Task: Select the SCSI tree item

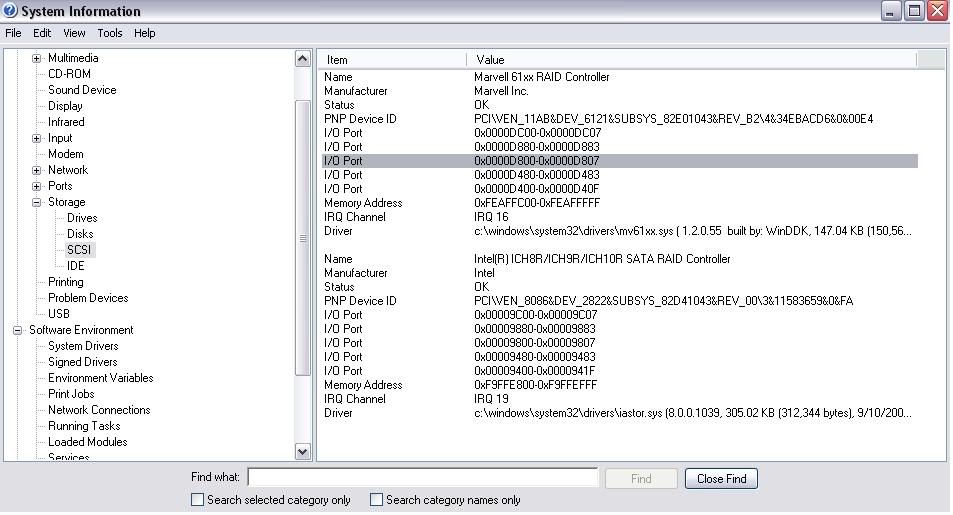Action: tap(79, 250)
